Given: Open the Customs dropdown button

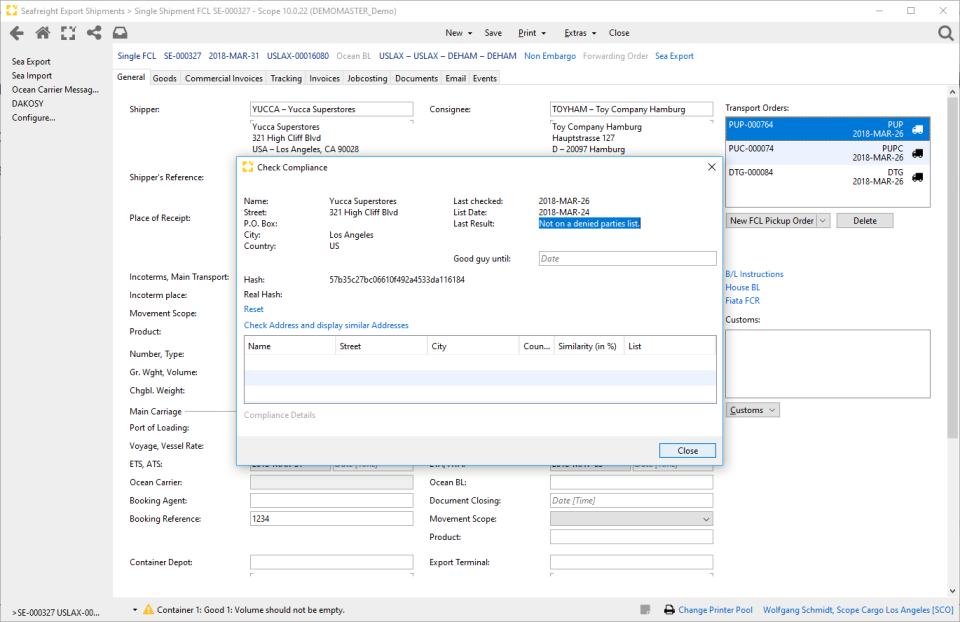Looking at the screenshot, I should coord(752,410).
